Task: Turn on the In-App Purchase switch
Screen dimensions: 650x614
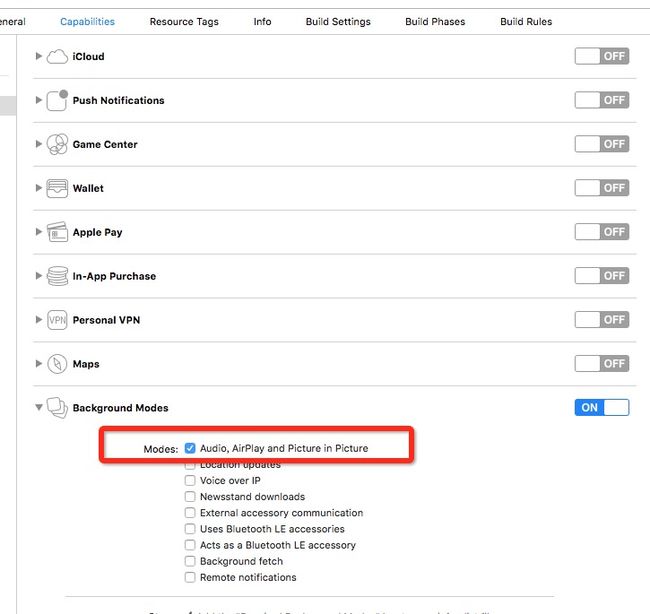Action: coord(601,276)
